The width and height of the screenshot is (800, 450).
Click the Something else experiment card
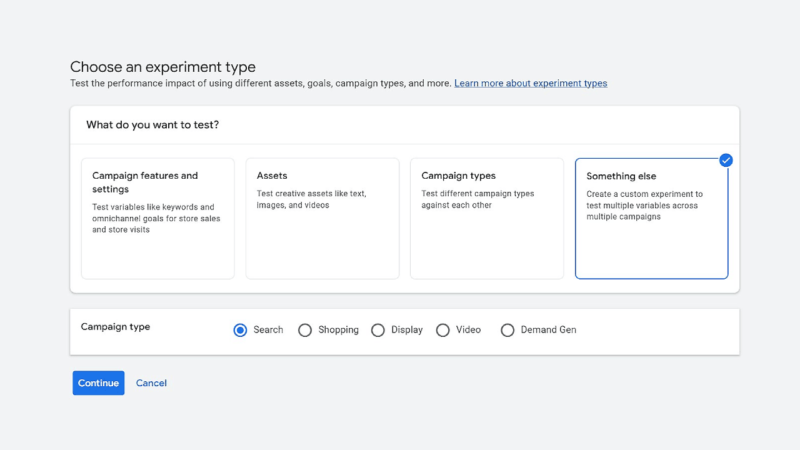point(652,218)
